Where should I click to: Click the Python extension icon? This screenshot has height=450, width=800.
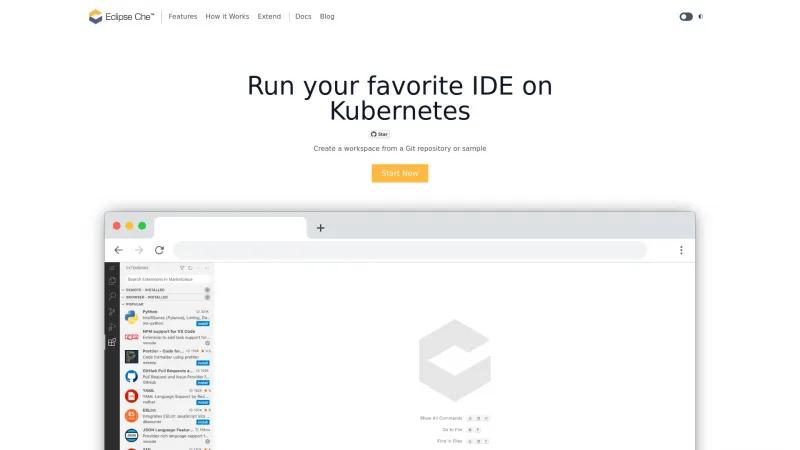131,317
